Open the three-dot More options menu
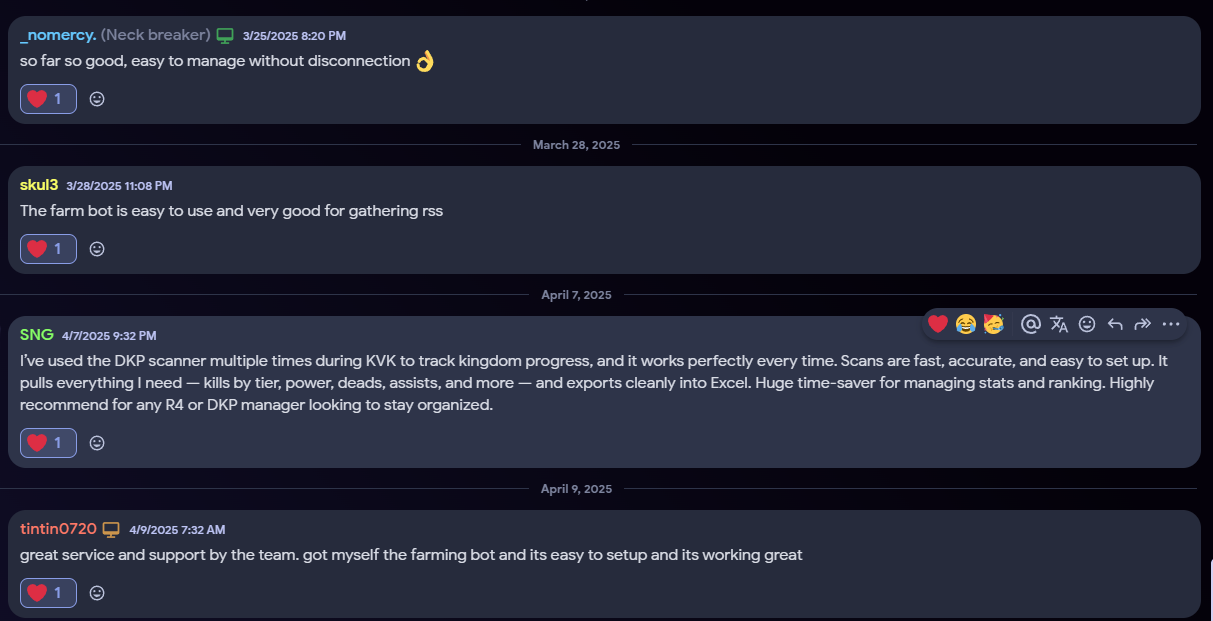The width and height of the screenshot is (1213, 621). pos(1171,324)
